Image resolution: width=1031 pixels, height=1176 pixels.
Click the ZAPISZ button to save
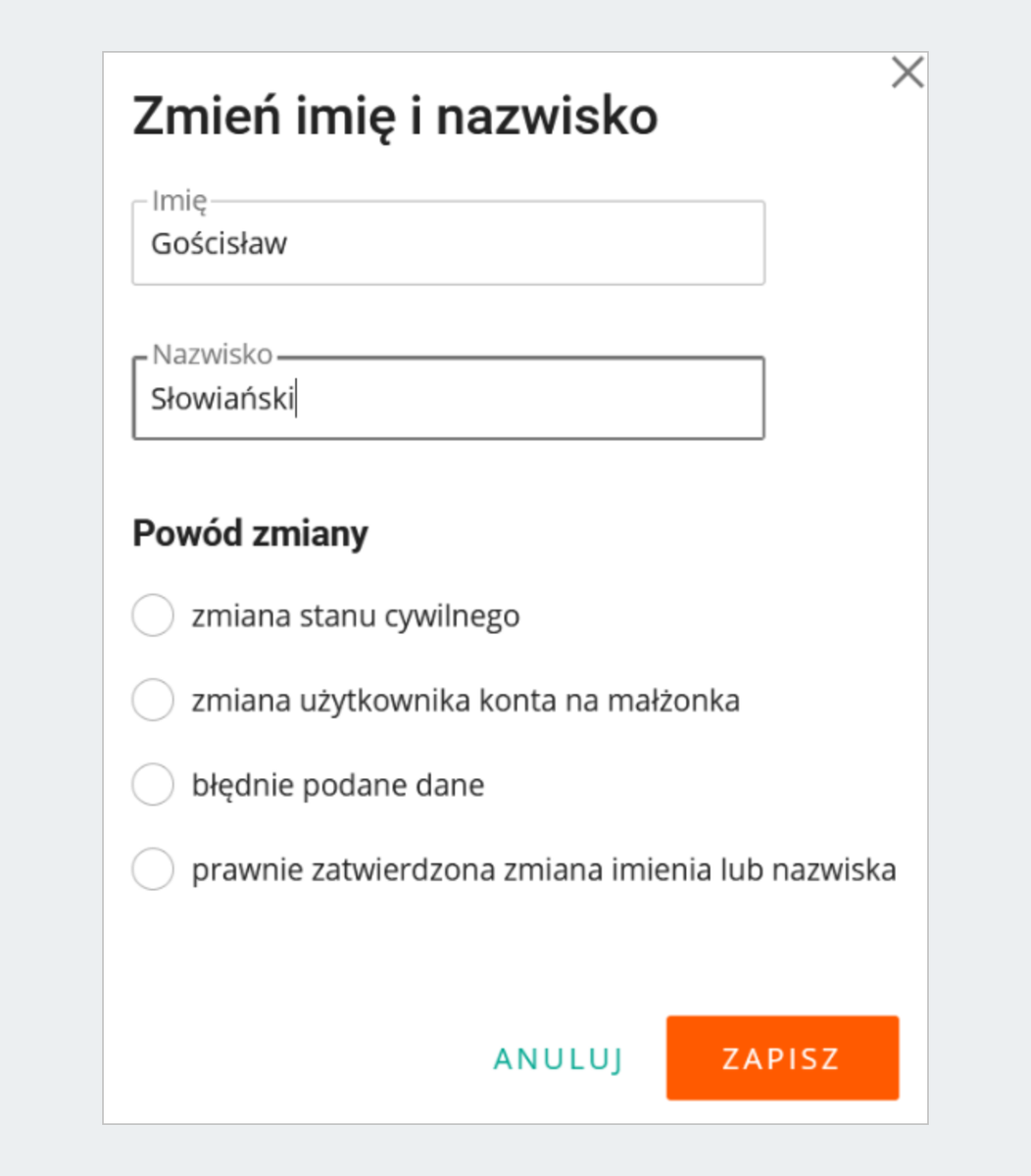point(781,1057)
